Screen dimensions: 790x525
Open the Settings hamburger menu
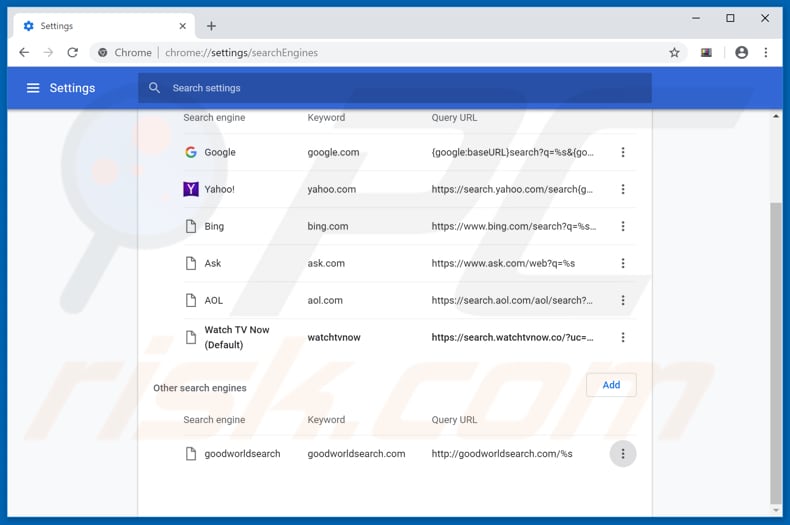33,88
